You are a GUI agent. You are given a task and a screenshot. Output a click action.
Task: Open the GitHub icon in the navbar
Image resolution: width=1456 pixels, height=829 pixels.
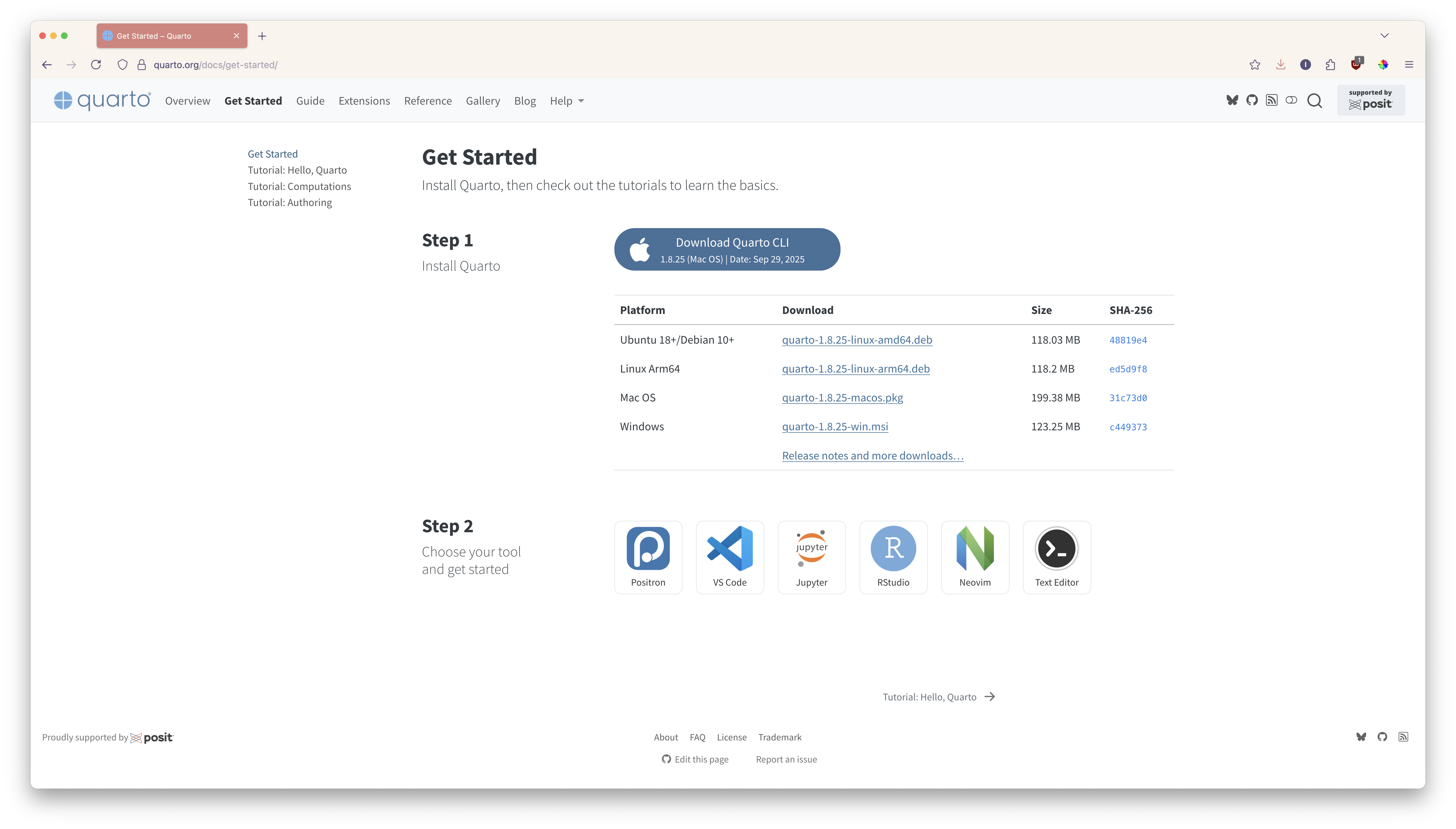pos(1252,101)
